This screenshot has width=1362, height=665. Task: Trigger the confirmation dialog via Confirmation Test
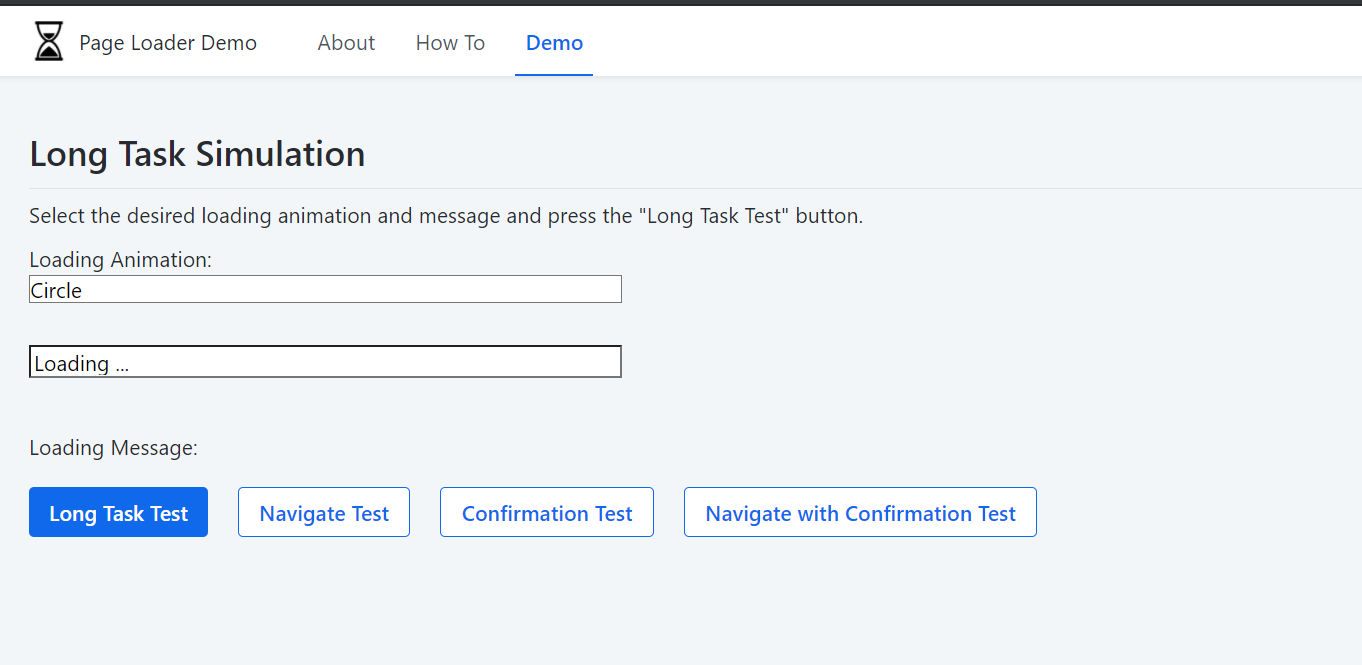(546, 512)
